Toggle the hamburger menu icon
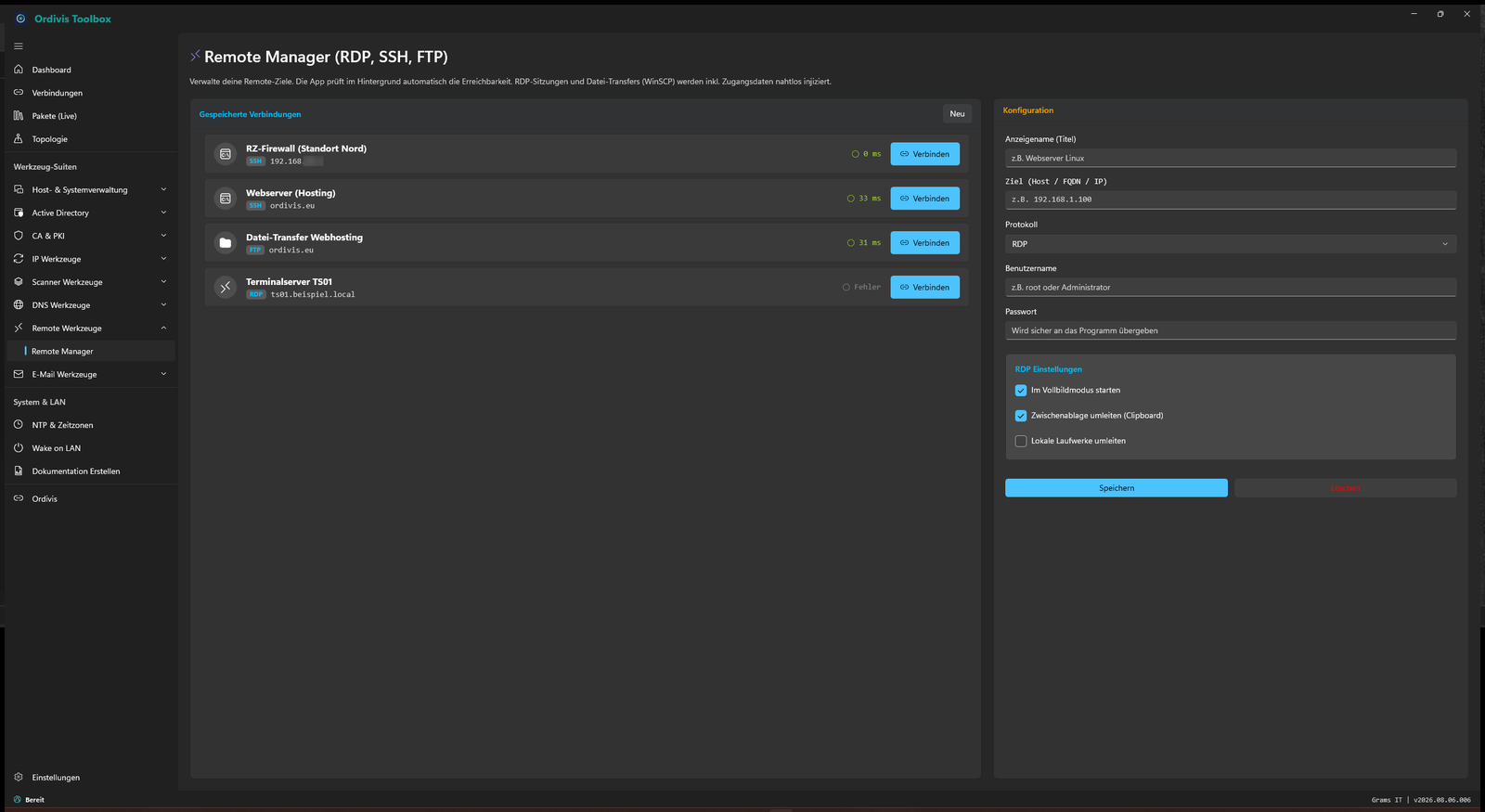 (x=19, y=46)
